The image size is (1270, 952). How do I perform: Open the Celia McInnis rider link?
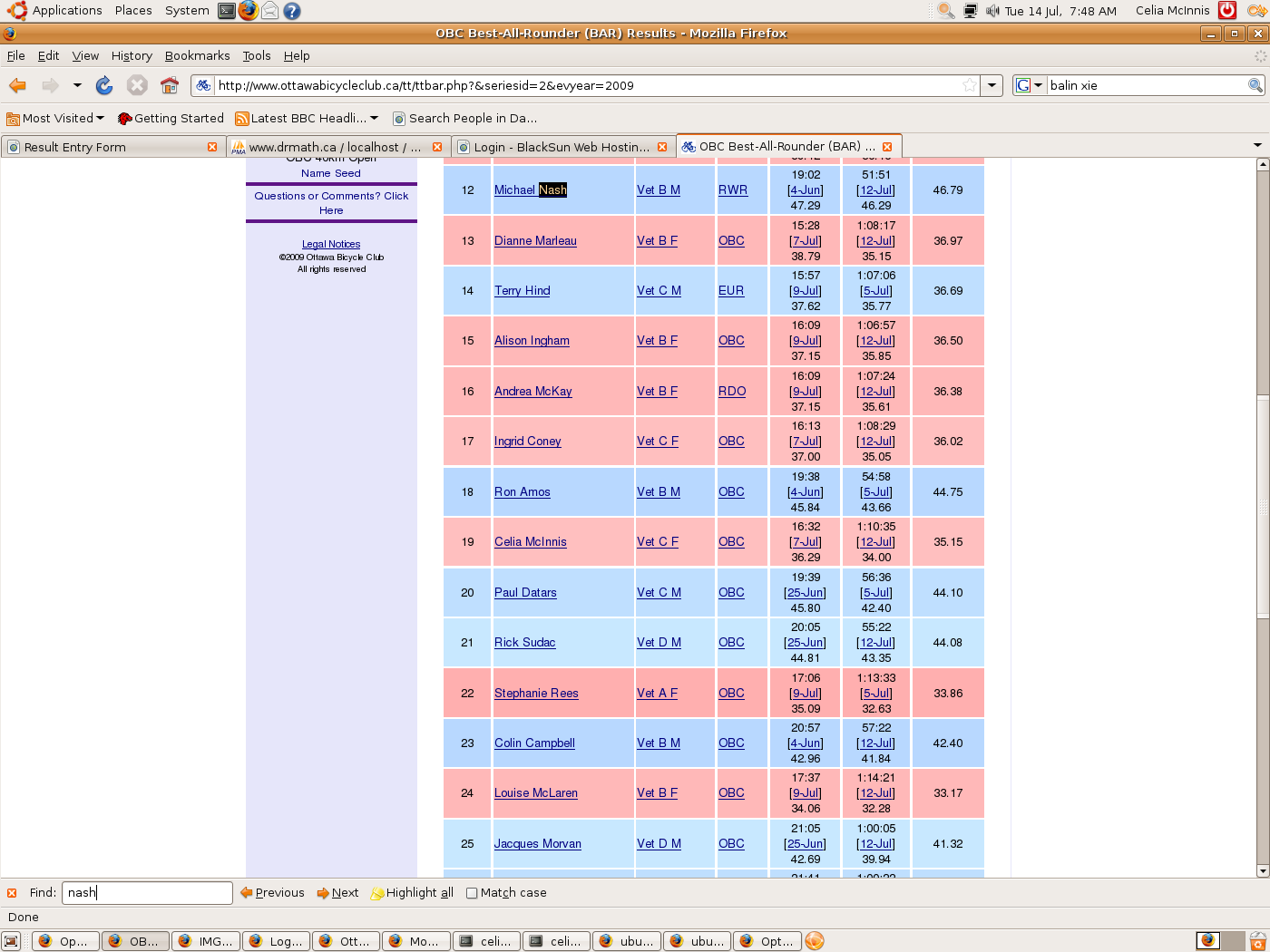(530, 542)
